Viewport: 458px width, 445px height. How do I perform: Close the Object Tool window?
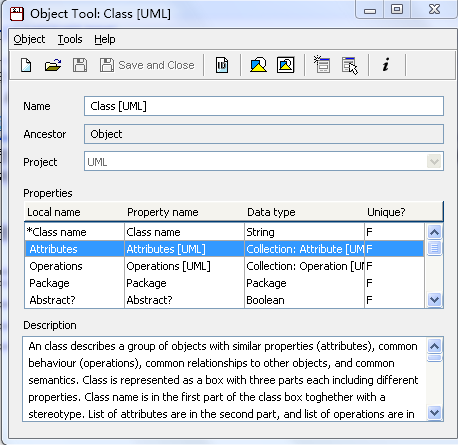pyautogui.click(x=434, y=9)
